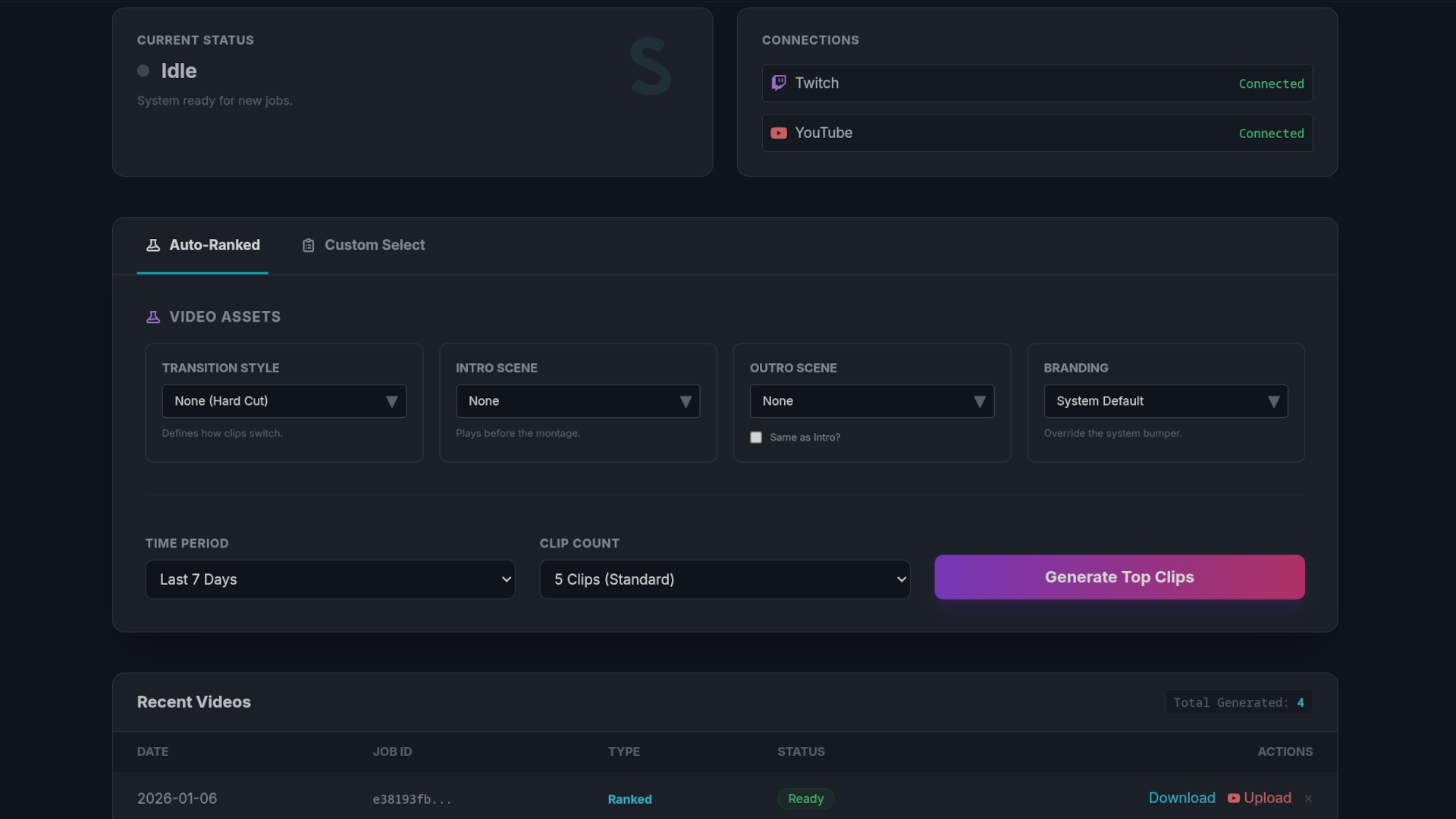Open the Transition Style dropdown

pyautogui.click(x=284, y=400)
